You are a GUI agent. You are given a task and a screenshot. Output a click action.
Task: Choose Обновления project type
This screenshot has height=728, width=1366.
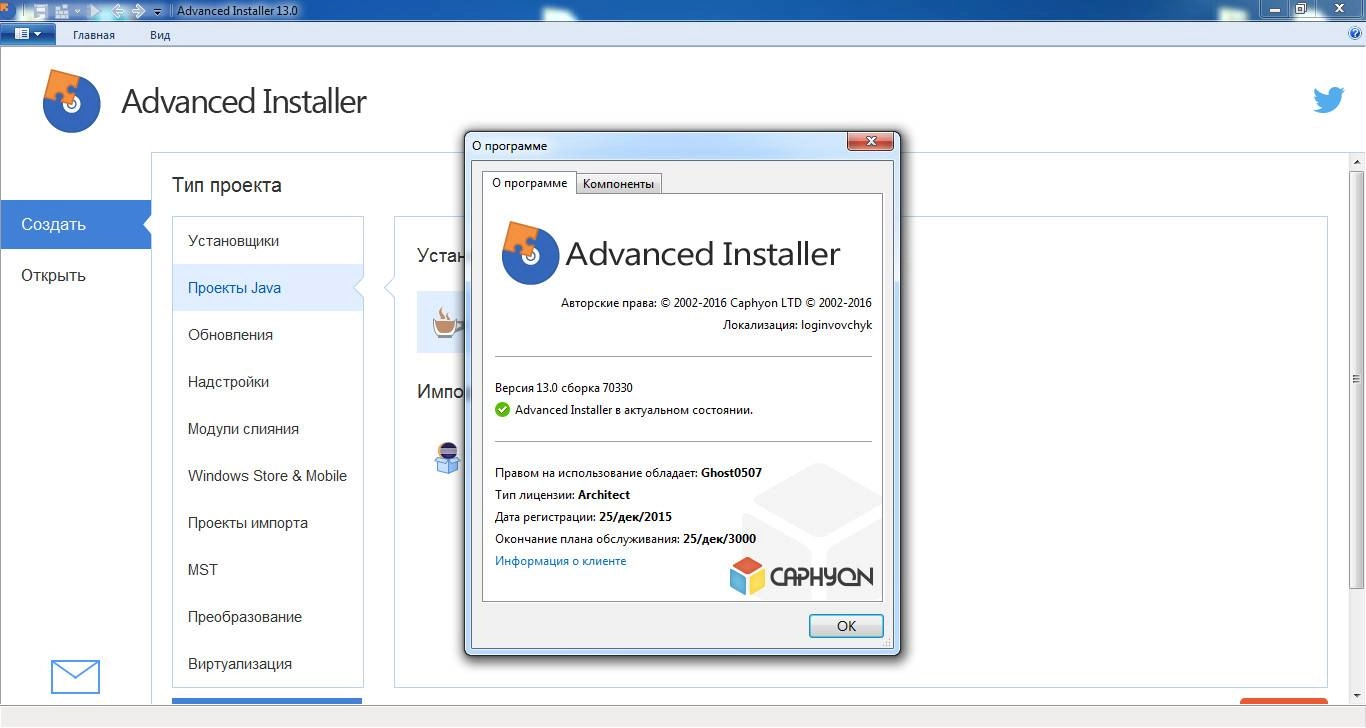[267, 335]
